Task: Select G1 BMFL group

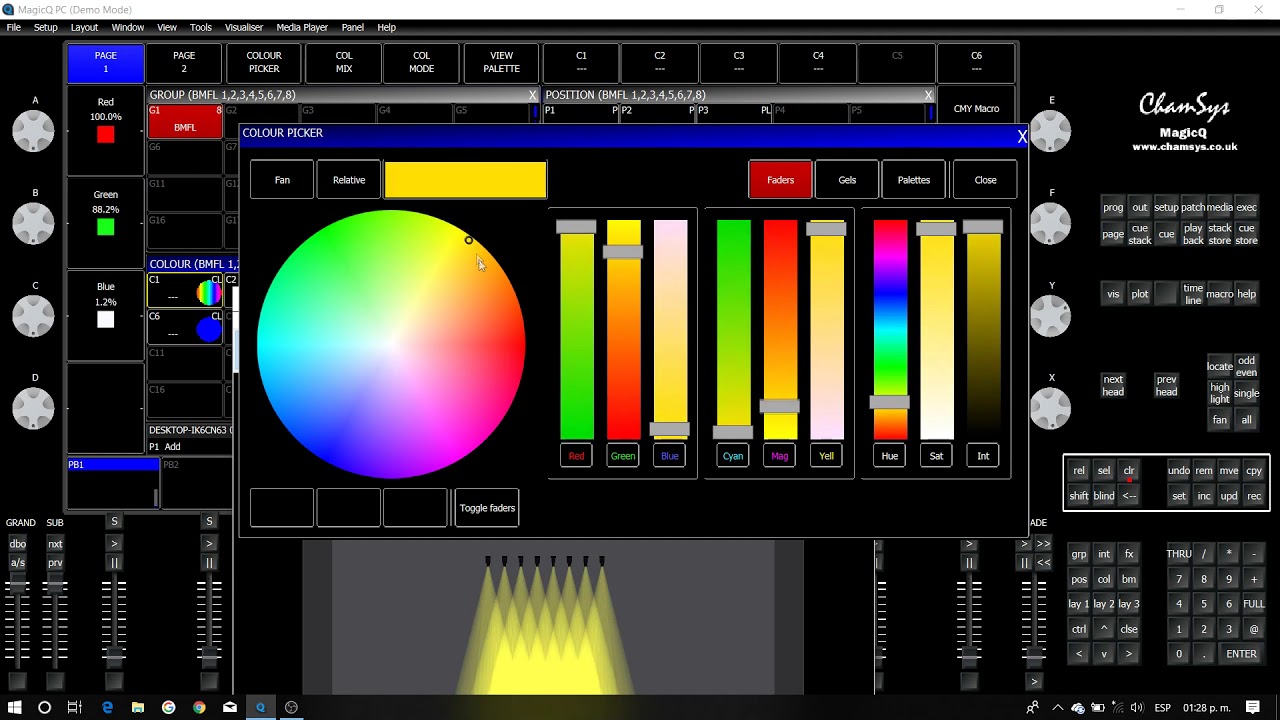Action: point(185,120)
